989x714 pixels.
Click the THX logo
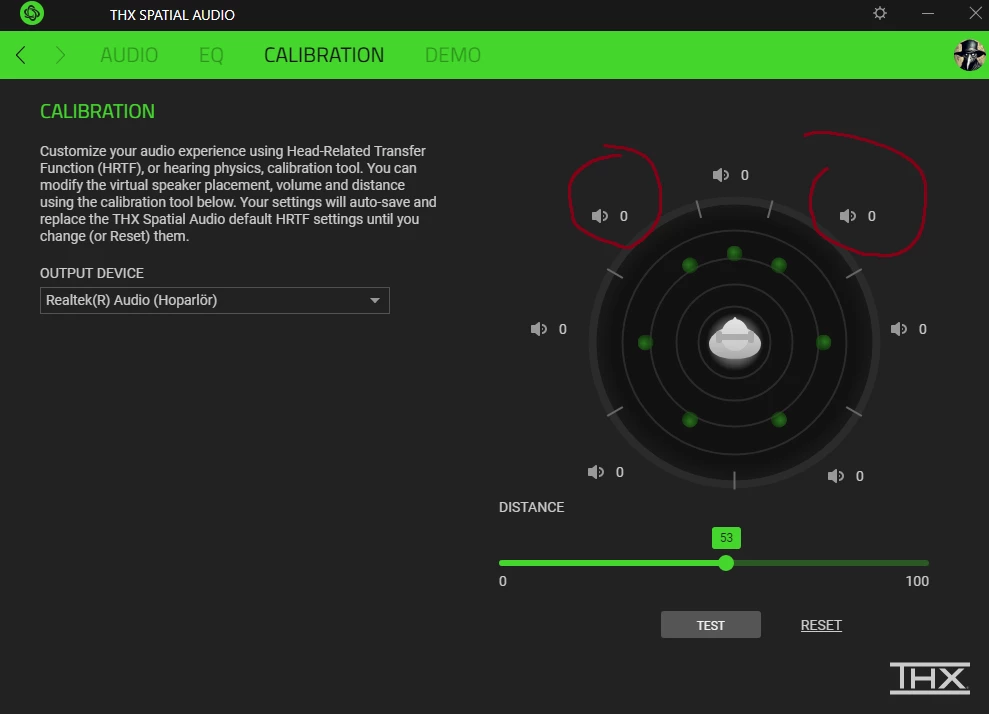click(x=929, y=678)
